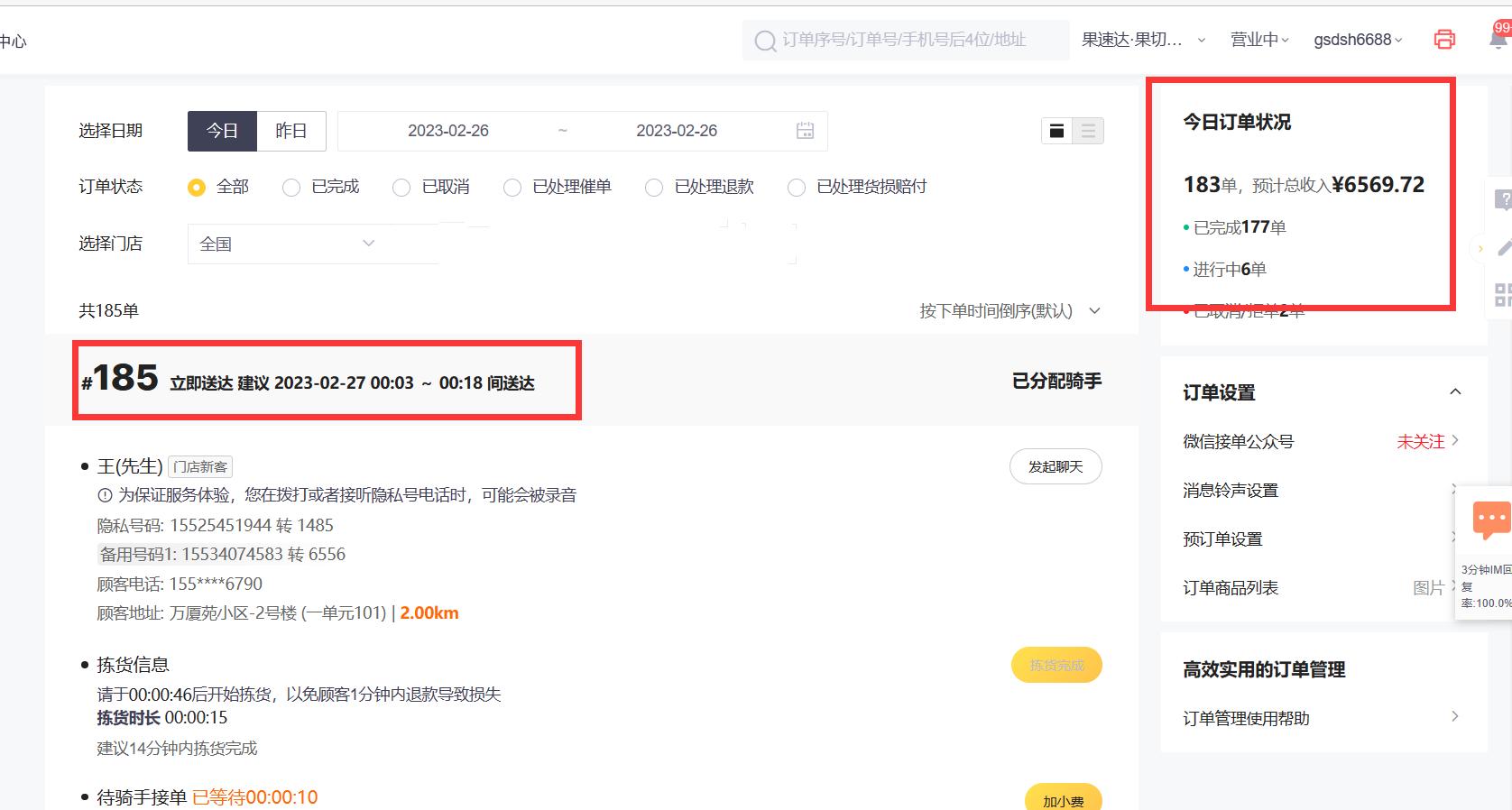Click the ¥6569.72 estimated income figure
1512x810 pixels.
click(x=1378, y=185)
